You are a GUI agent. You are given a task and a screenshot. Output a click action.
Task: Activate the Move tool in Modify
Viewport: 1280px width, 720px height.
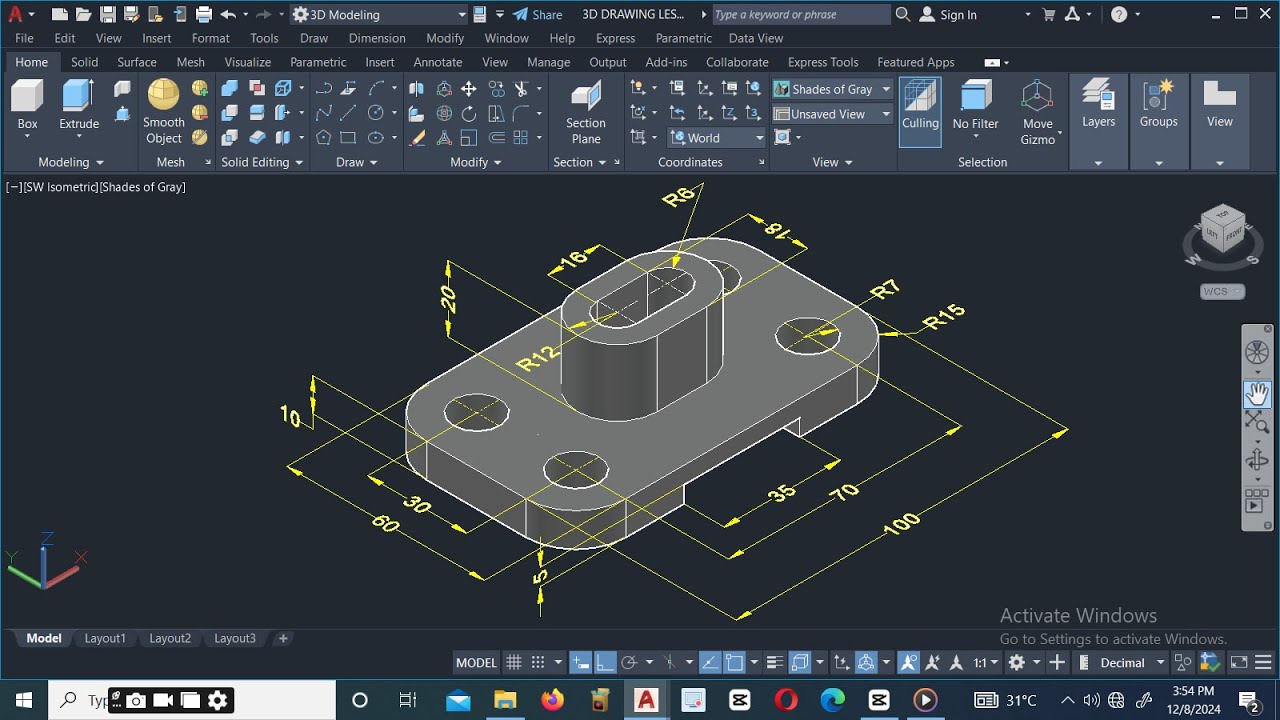tap(468, 89)
